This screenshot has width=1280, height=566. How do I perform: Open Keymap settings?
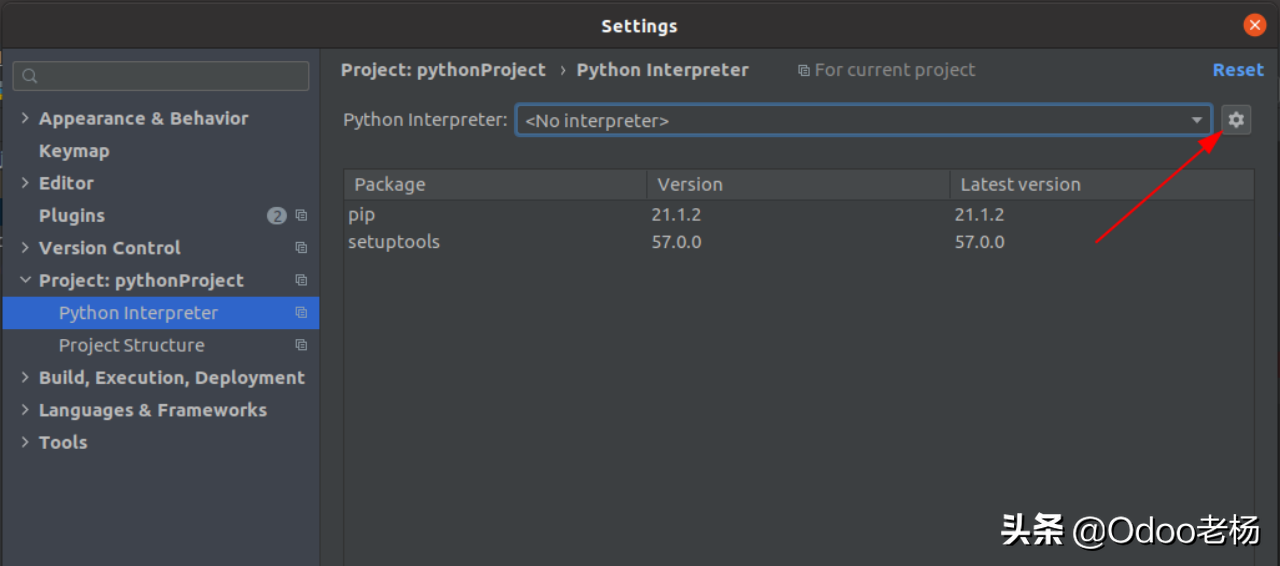click(x=74, y=151)
